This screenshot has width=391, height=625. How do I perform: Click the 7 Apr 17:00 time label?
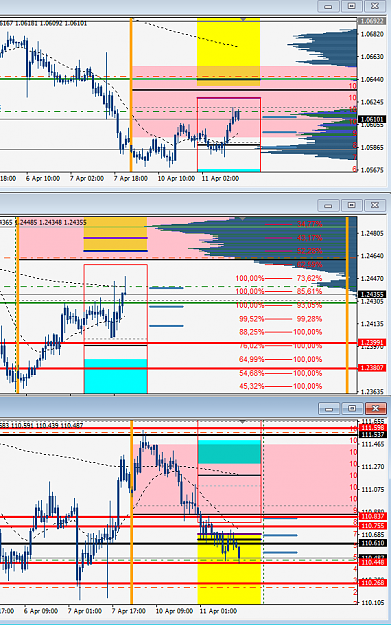coord(128,611)
